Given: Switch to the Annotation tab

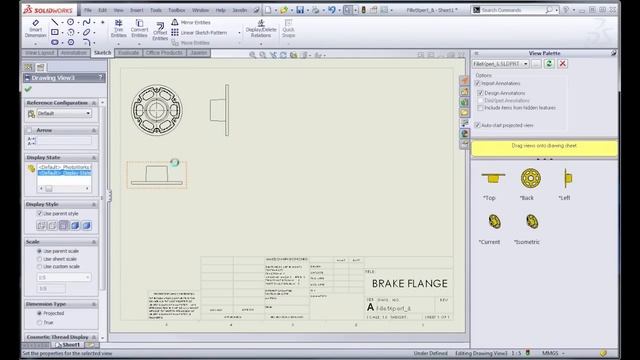Looking at the screenshot, I should (74, 53).
